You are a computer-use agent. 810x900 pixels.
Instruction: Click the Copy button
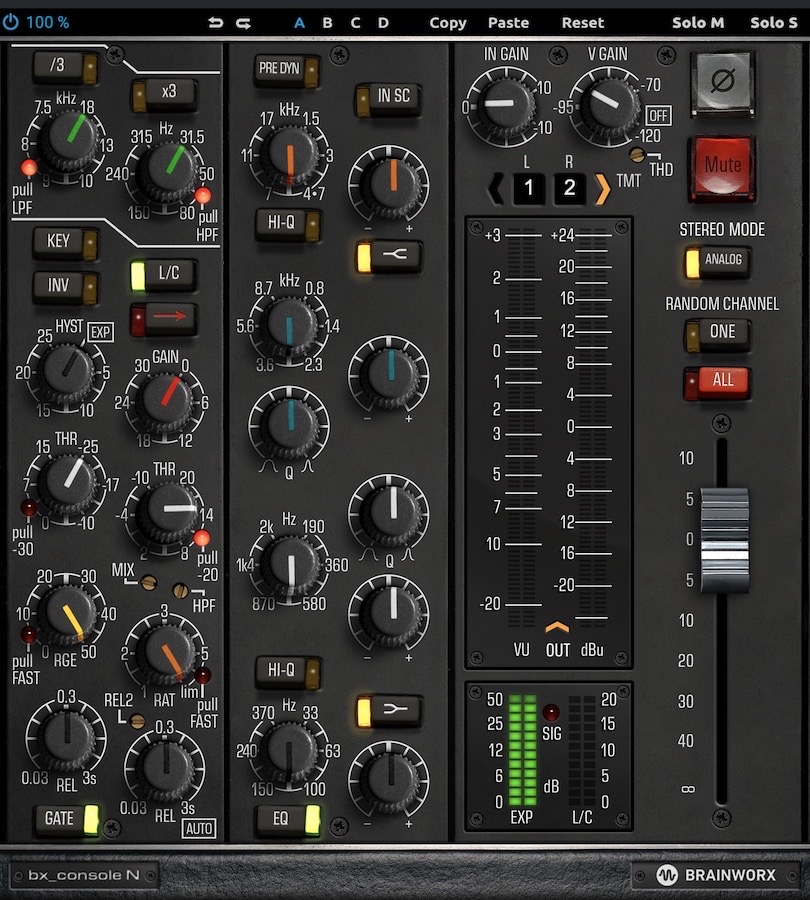point(448,22)
